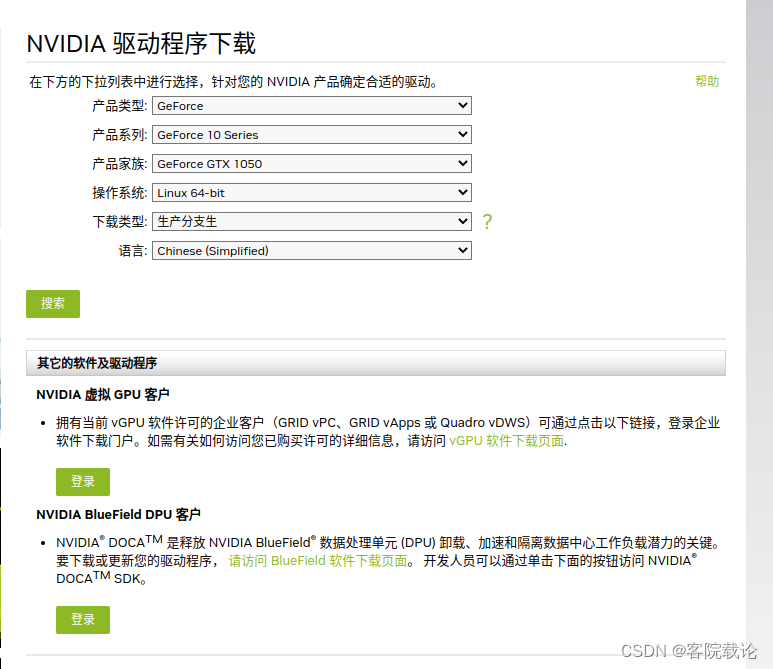This screenshot has height=669, width=773.
Task: Open the 帮助 link
Action: [707, 81]
